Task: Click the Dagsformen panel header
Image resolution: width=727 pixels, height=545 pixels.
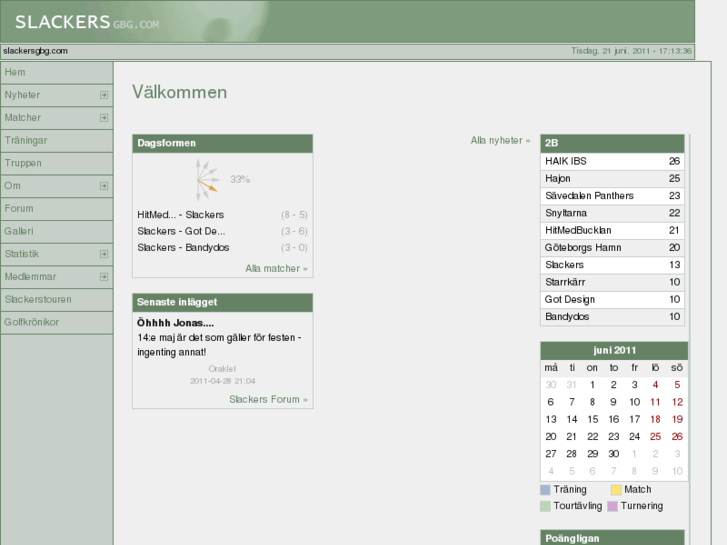Action: 223,143
